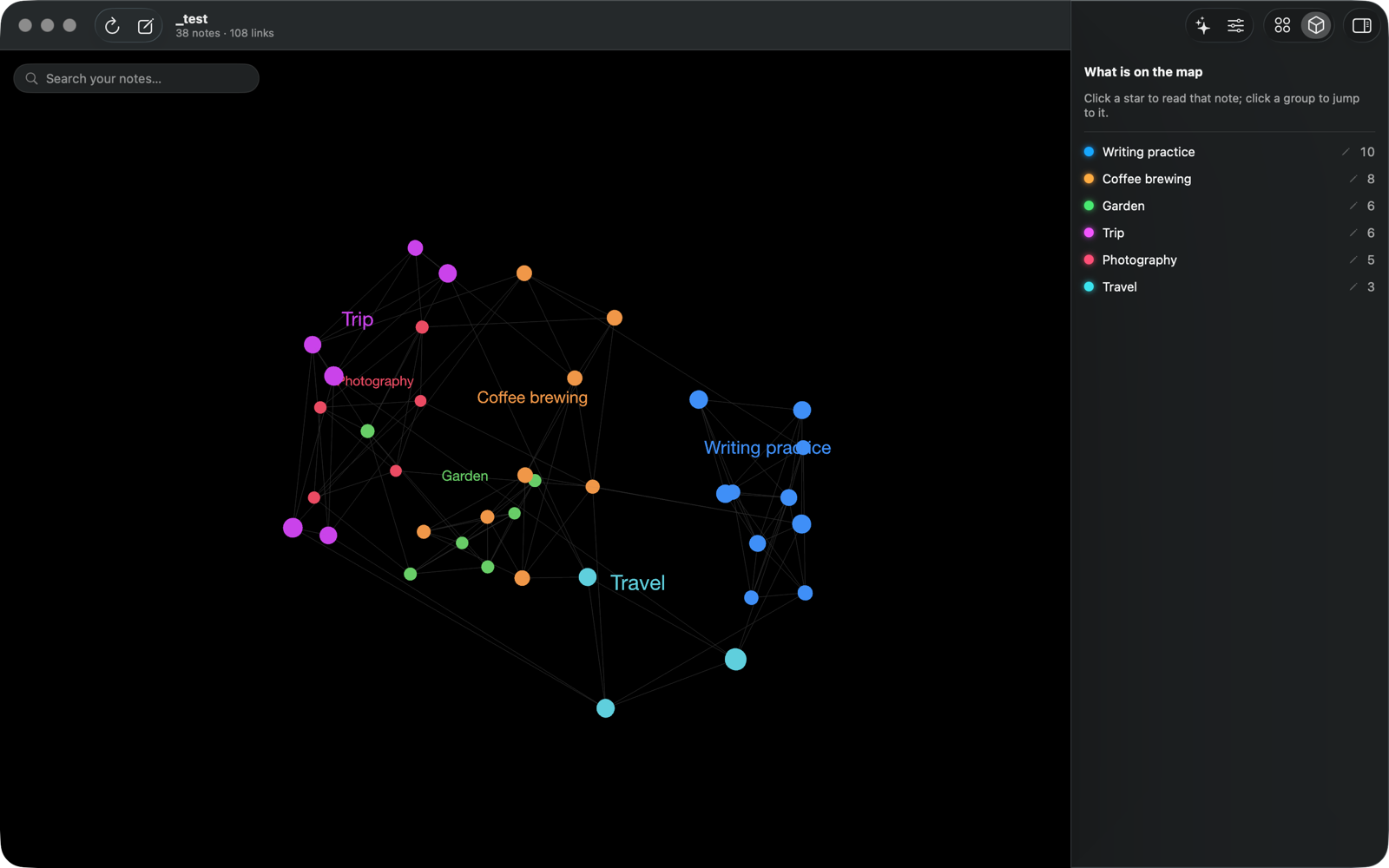Choose Photography in the sidebar group list
Image resolution: width=1389 pixels, height=868 pixels.
[1228, 260]
